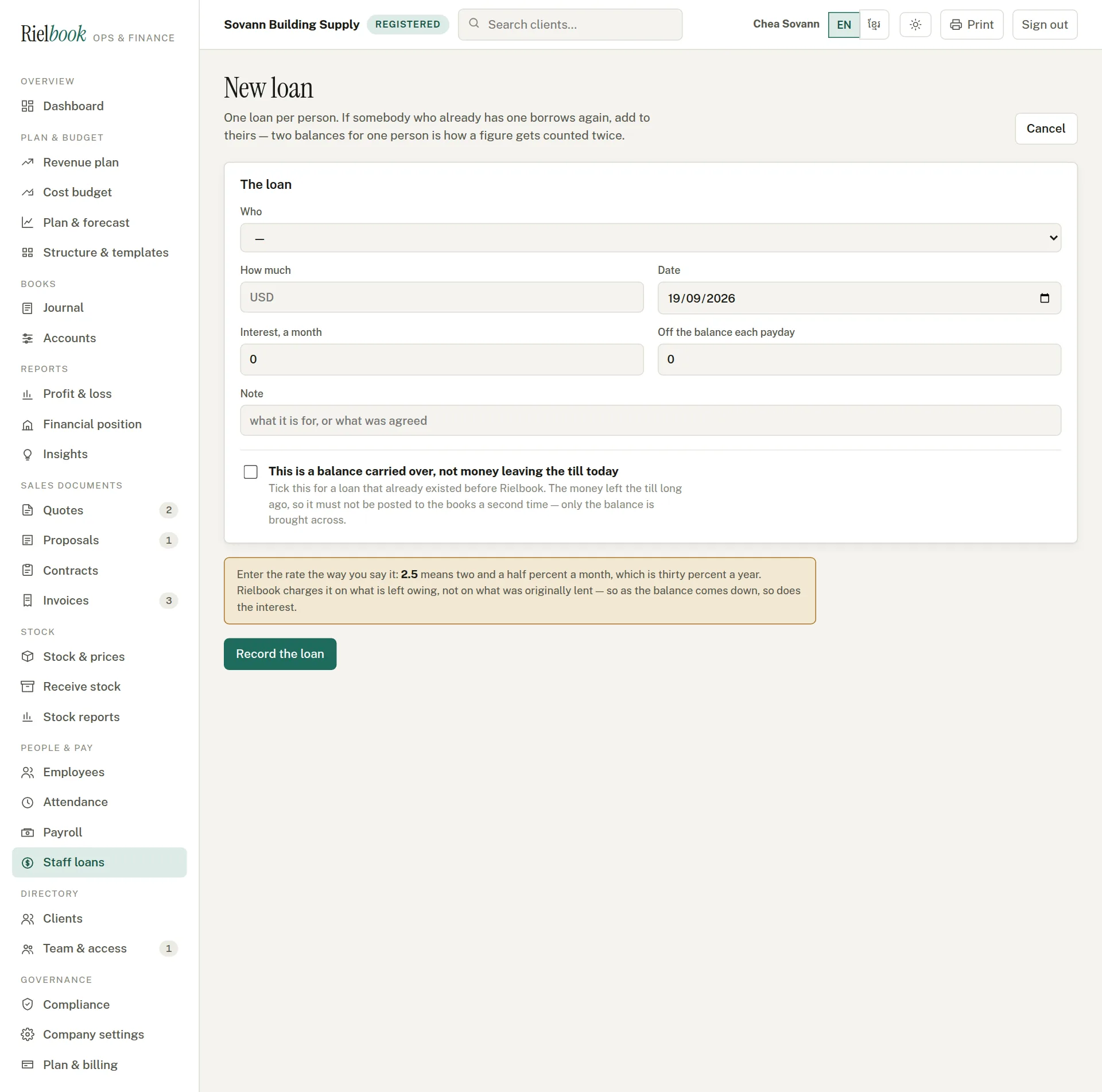1102x1092 pixels.
Task: Focus the How much USD field
Action: [442, 297]
